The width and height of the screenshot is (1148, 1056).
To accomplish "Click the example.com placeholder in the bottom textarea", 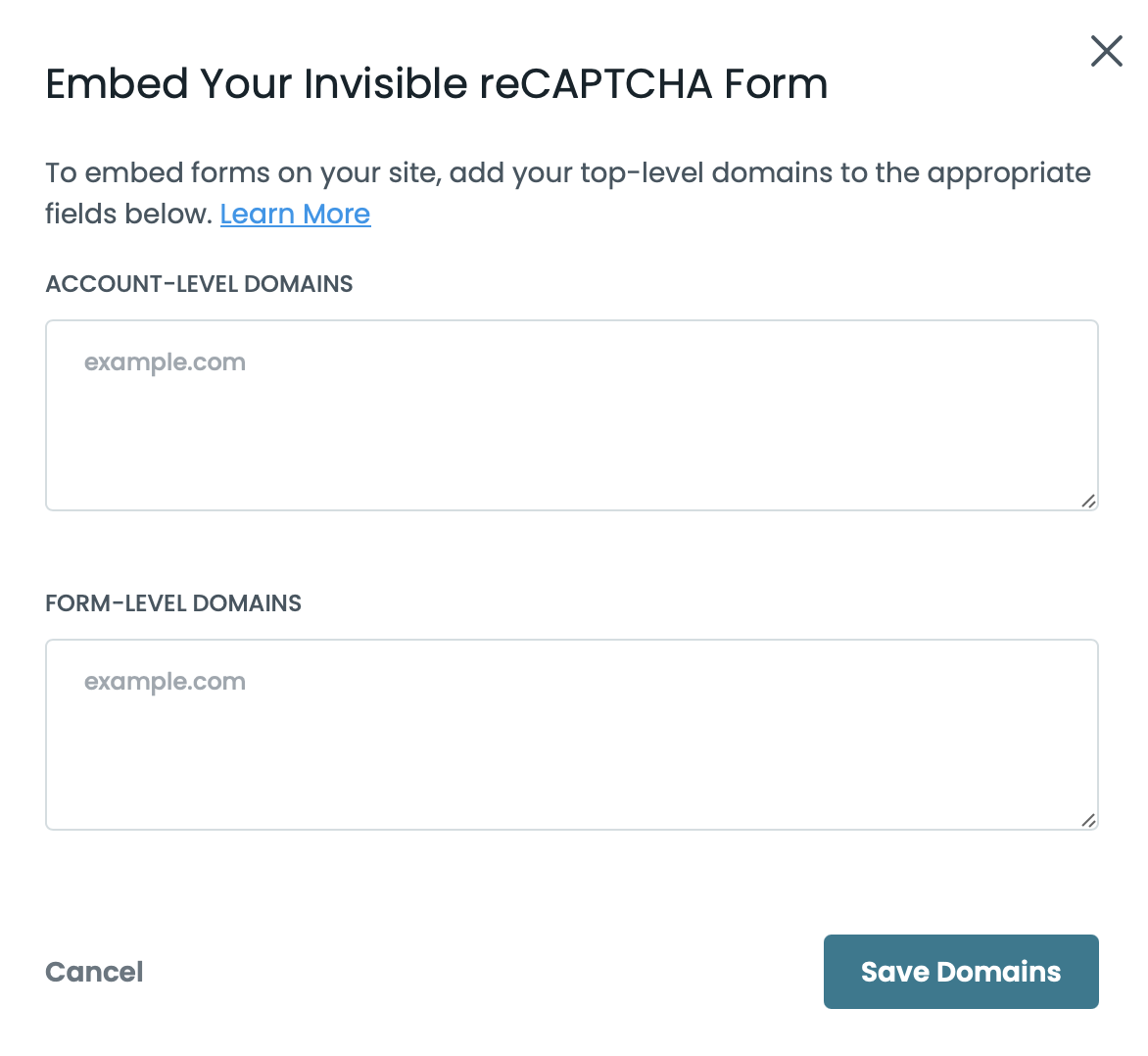I will click(165, 681).
